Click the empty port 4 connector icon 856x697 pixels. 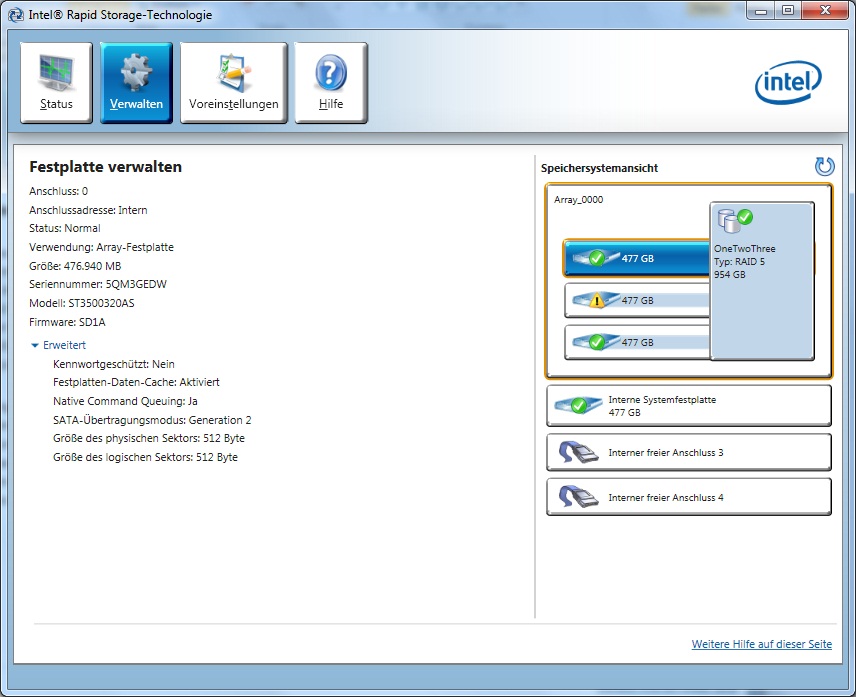tap(578, 497)
